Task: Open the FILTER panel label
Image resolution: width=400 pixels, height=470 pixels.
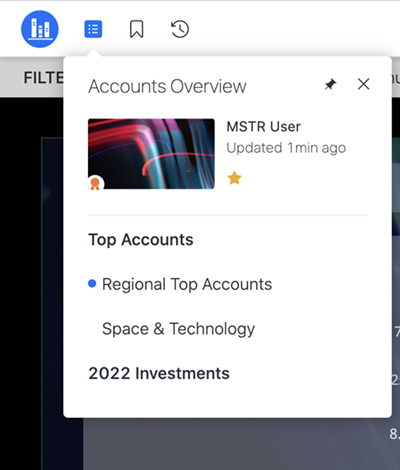Action: [x=43, y=78]
